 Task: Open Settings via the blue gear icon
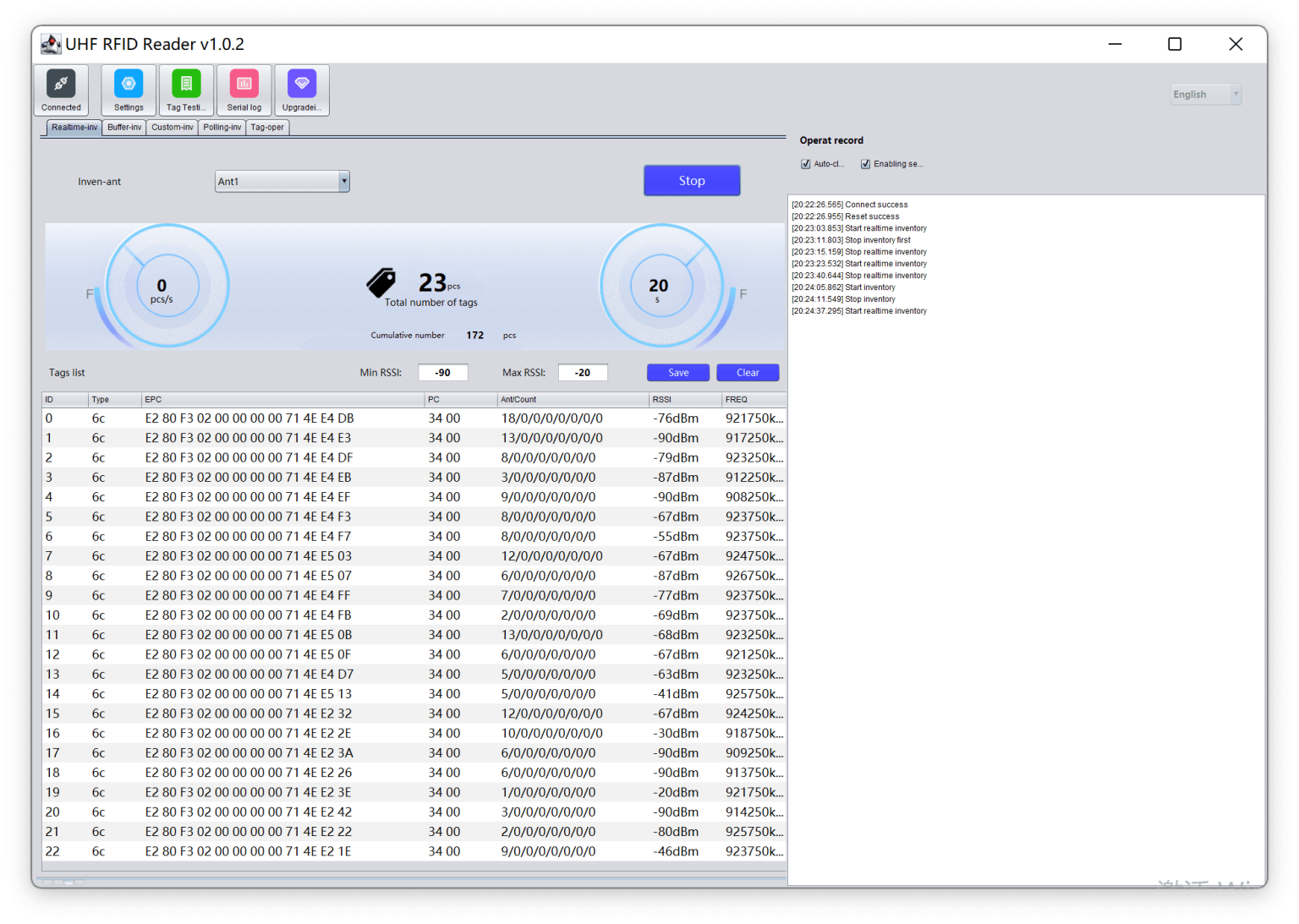click(128, 84)
